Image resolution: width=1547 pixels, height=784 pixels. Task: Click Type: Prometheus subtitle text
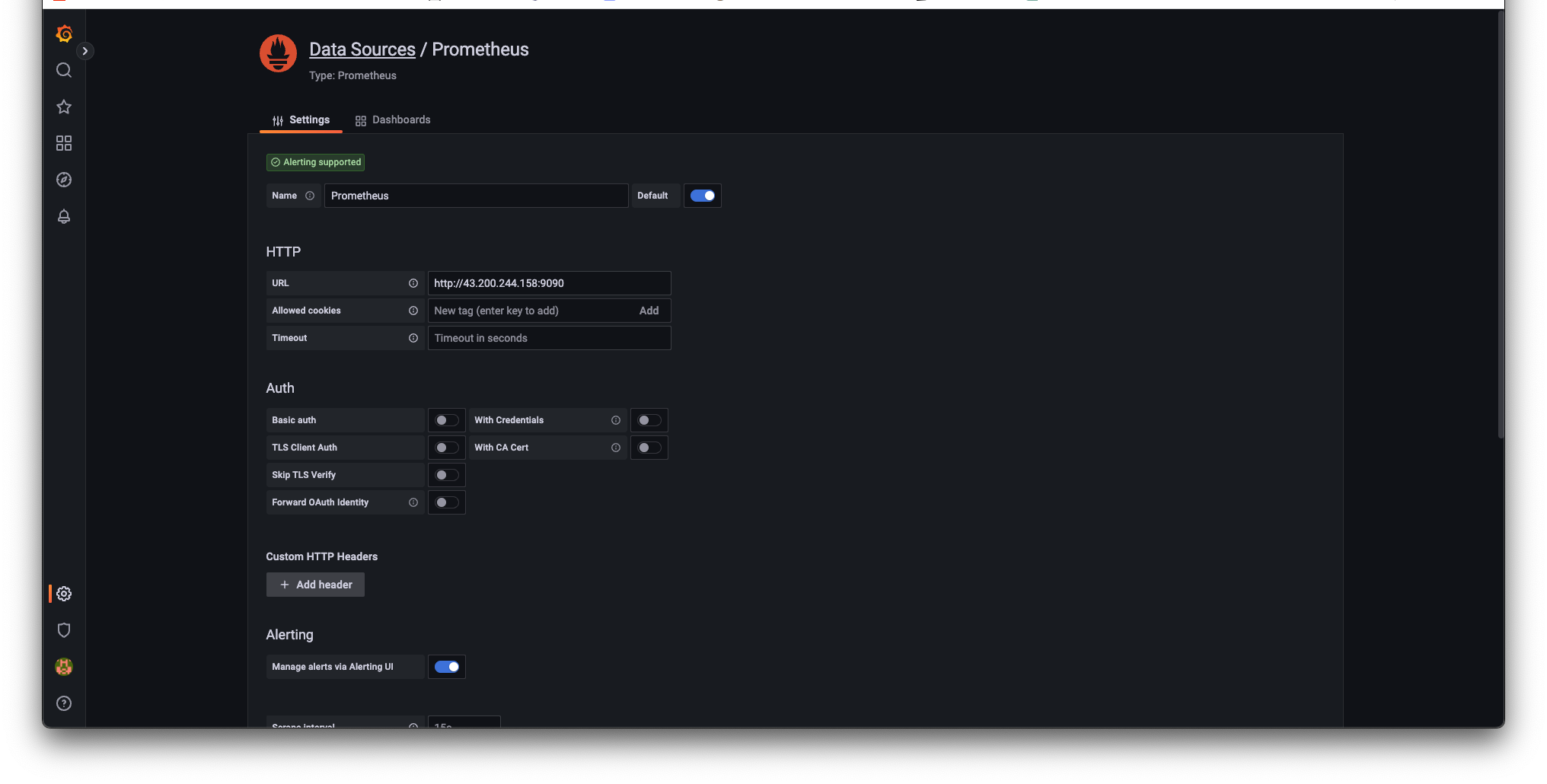click(x=352, y=75)
